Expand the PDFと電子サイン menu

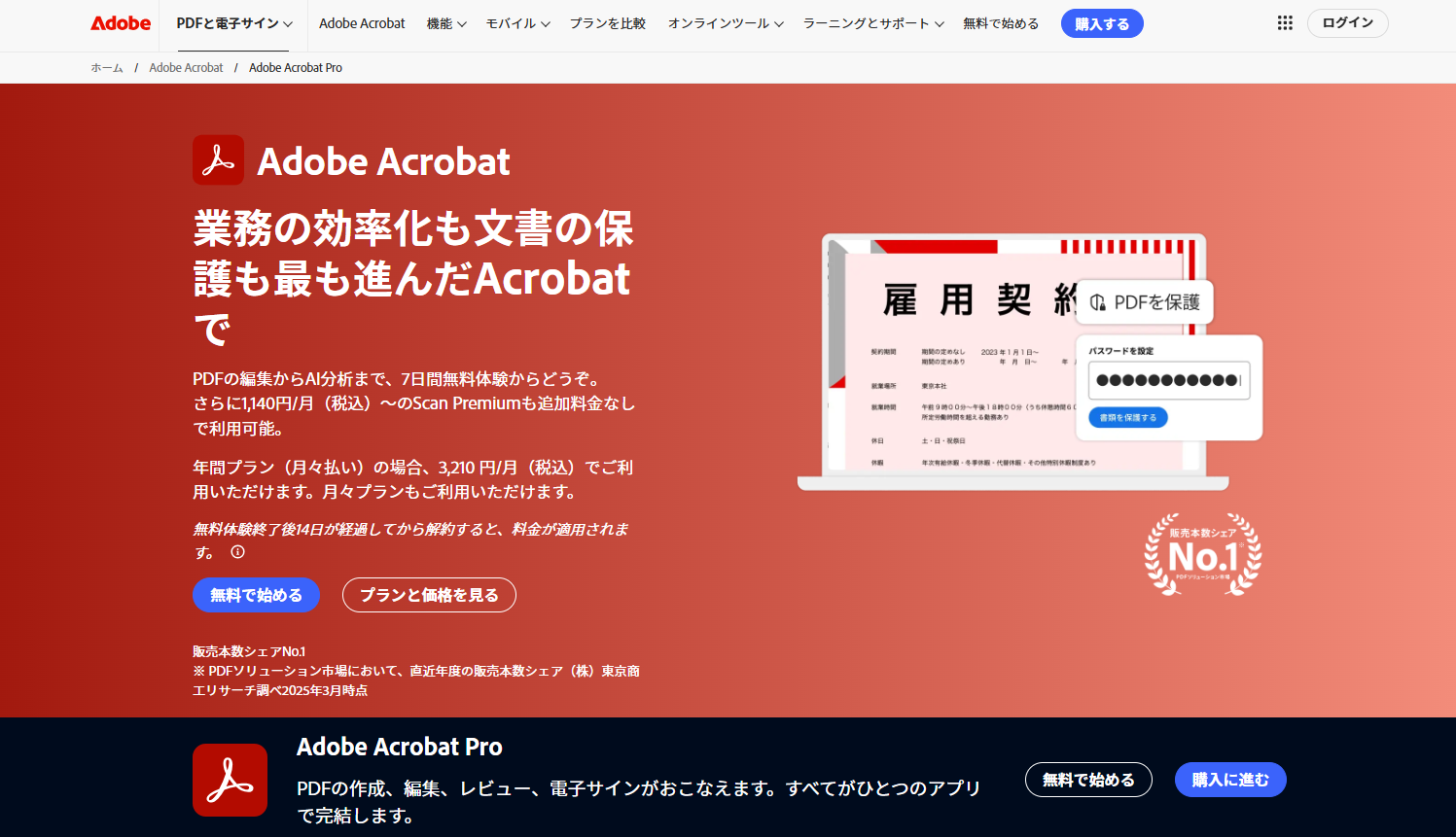[233, 23]
